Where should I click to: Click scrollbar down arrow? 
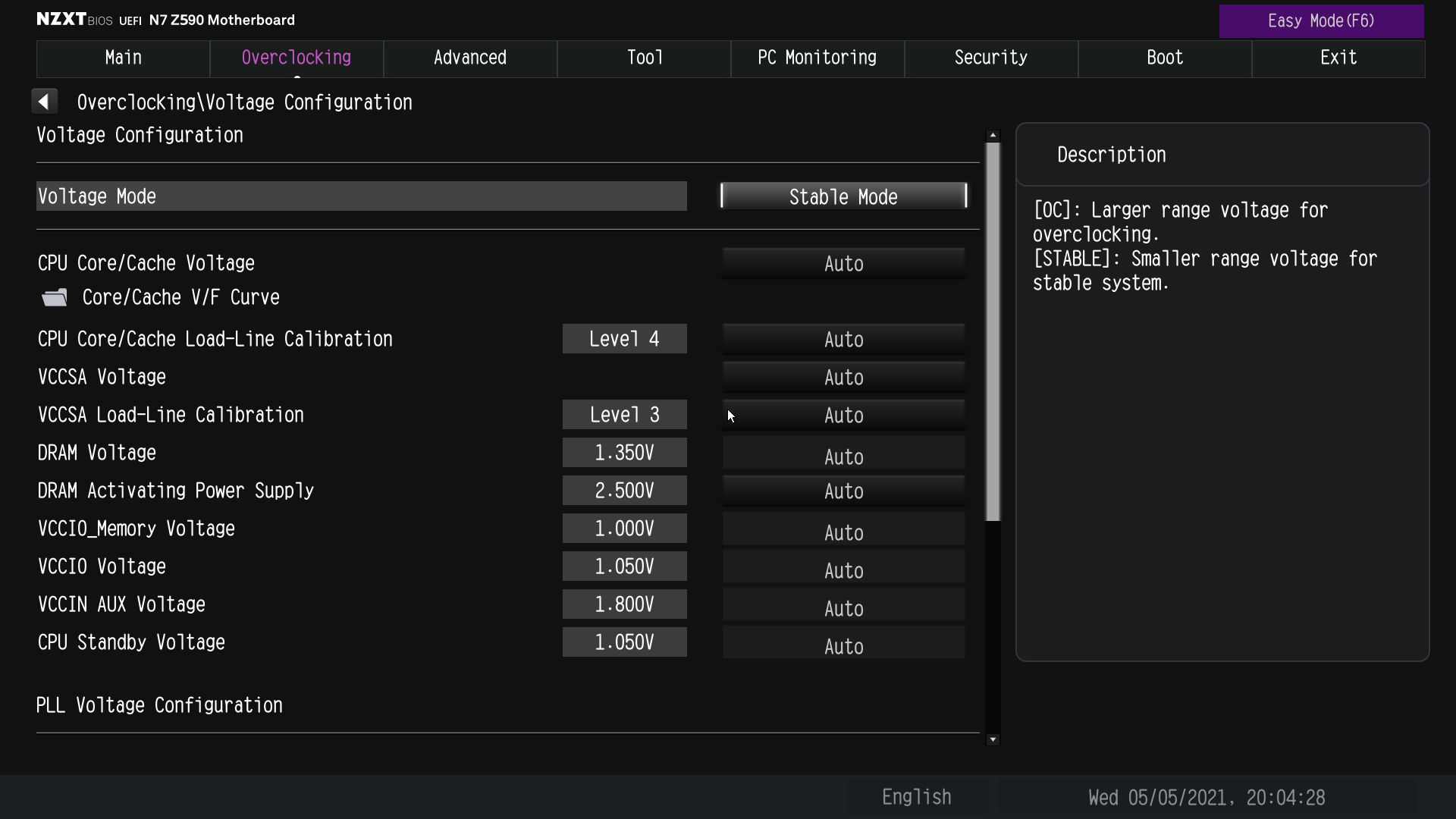click(x=993, y=739)
